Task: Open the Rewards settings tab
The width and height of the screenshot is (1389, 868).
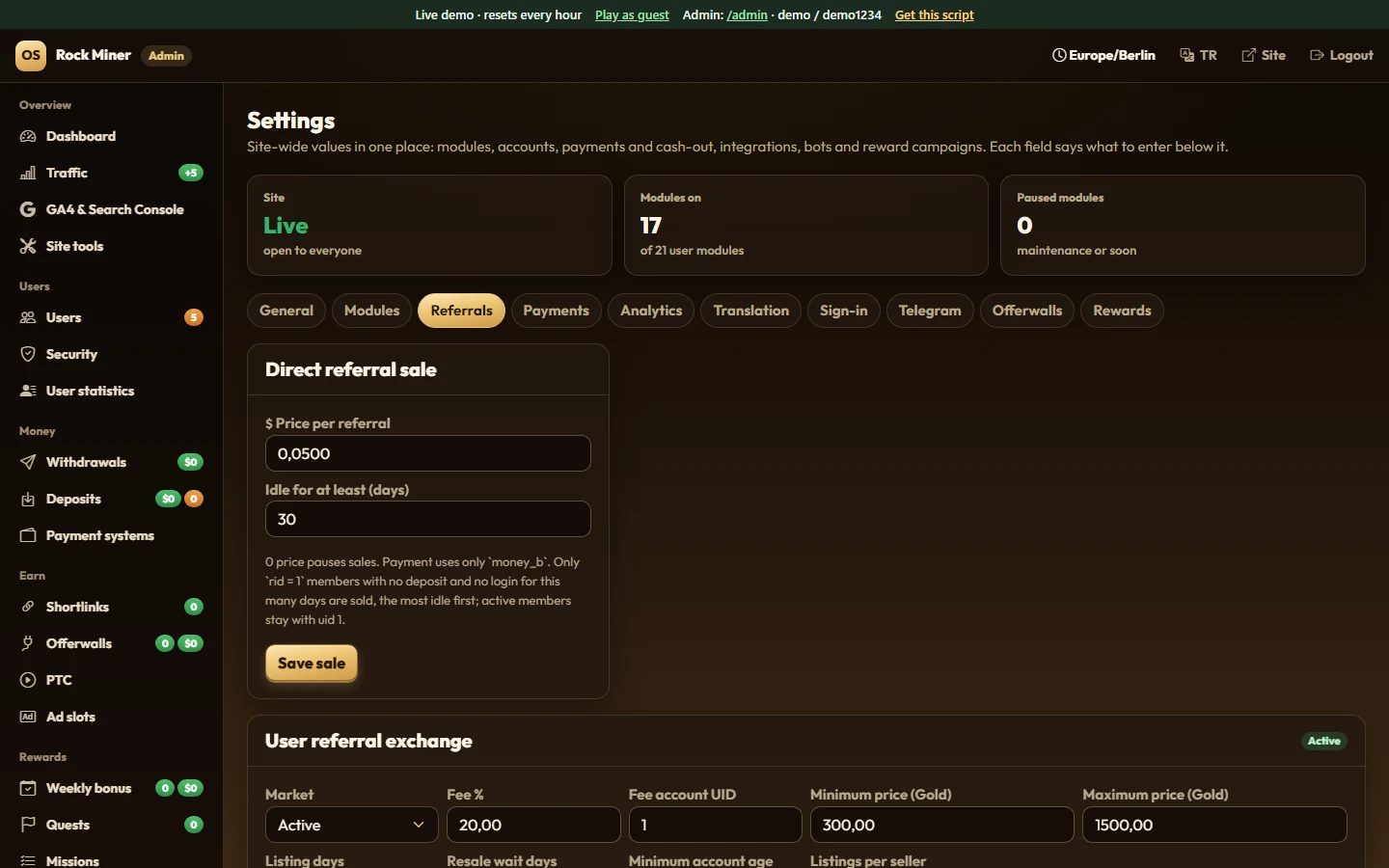Action: [1122, 311]
